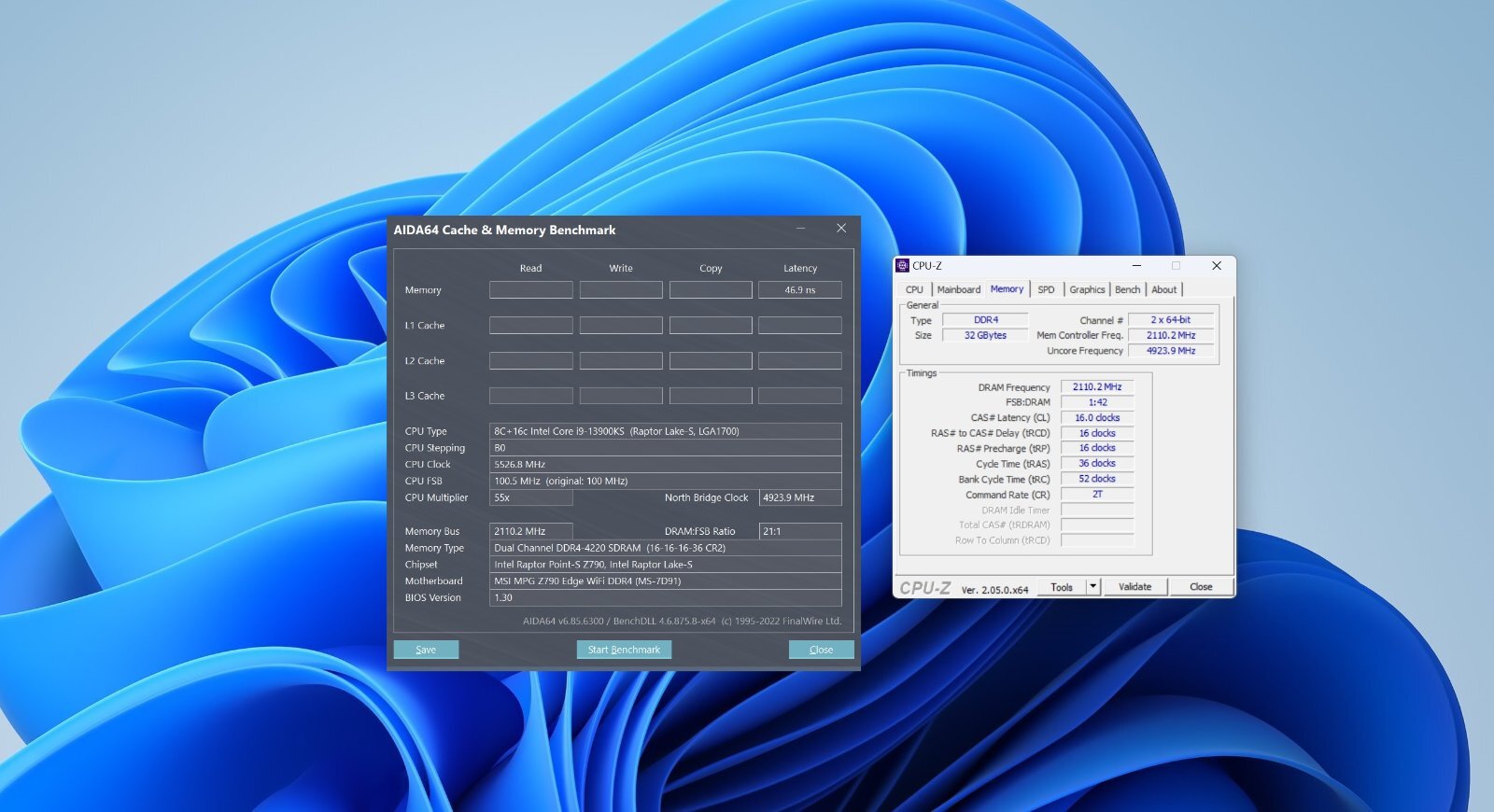Click the L2 Cache Write result field
This screenshot has width=1494, height=812.
621,361
